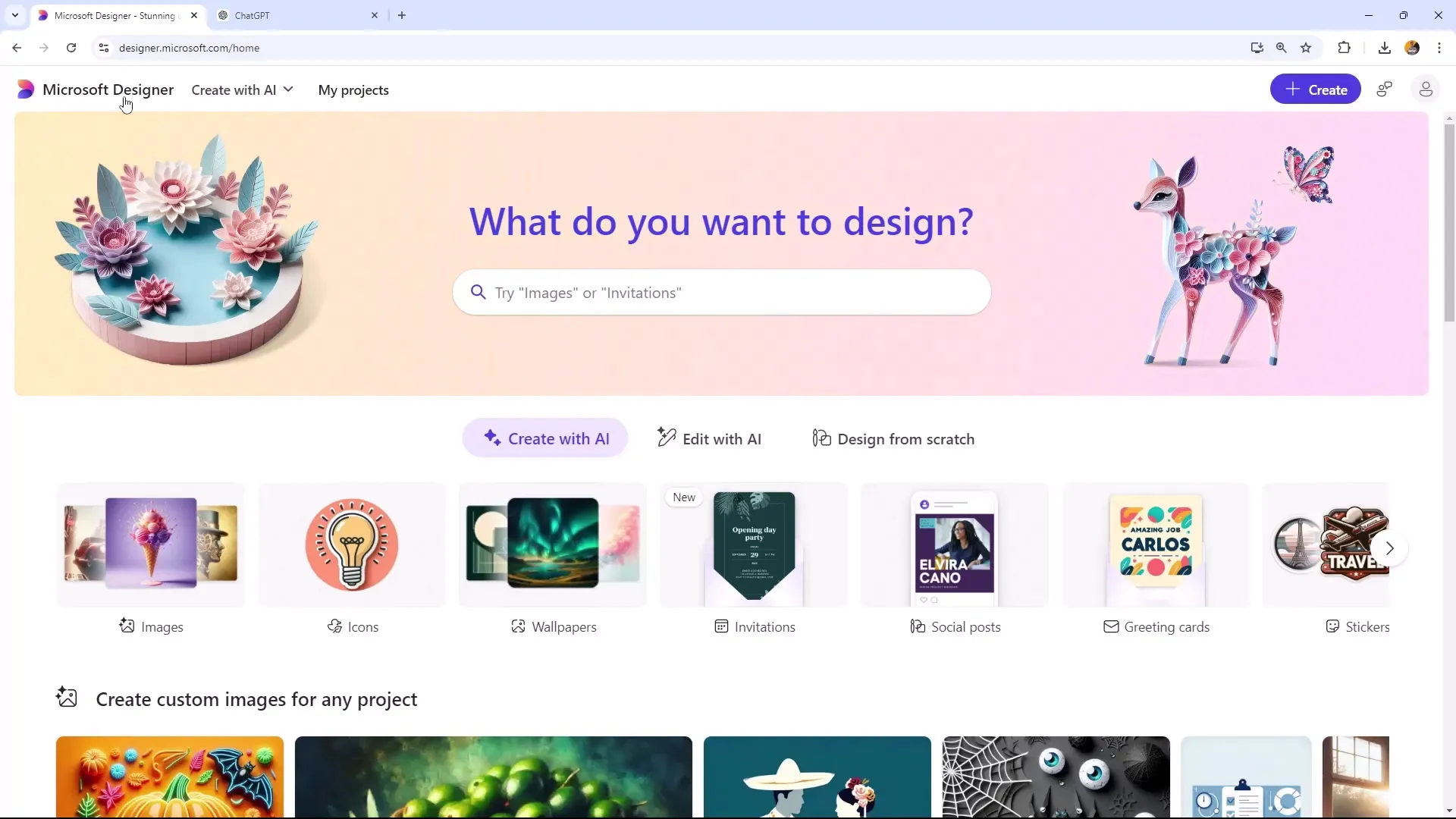Expand the My projects menu item
Screen dimensions: 1456x819
coord(354,90)
